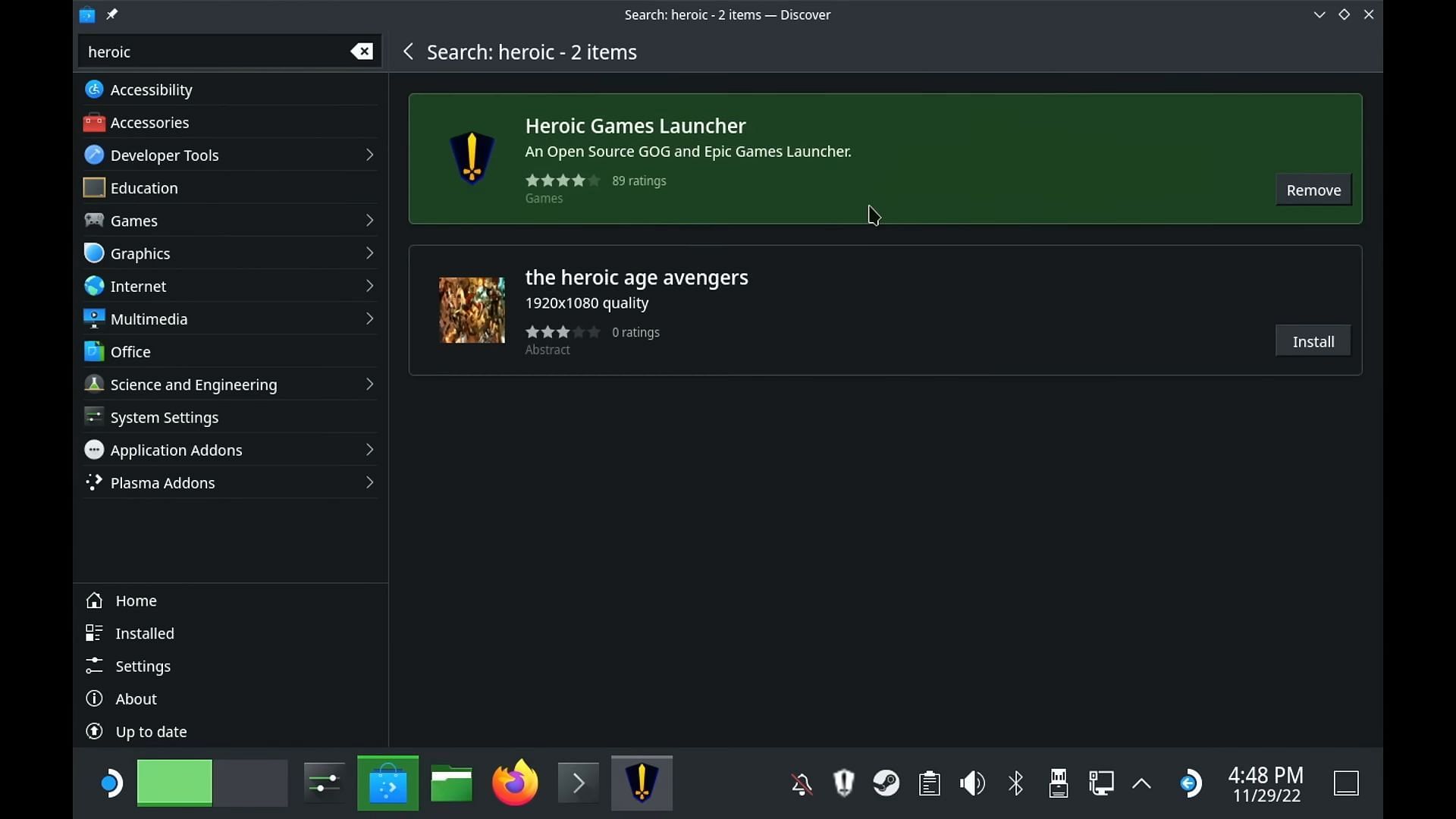Click the volume icon in system tray
Viewport: 1456px width, 819px height.
tap(972, 783)
